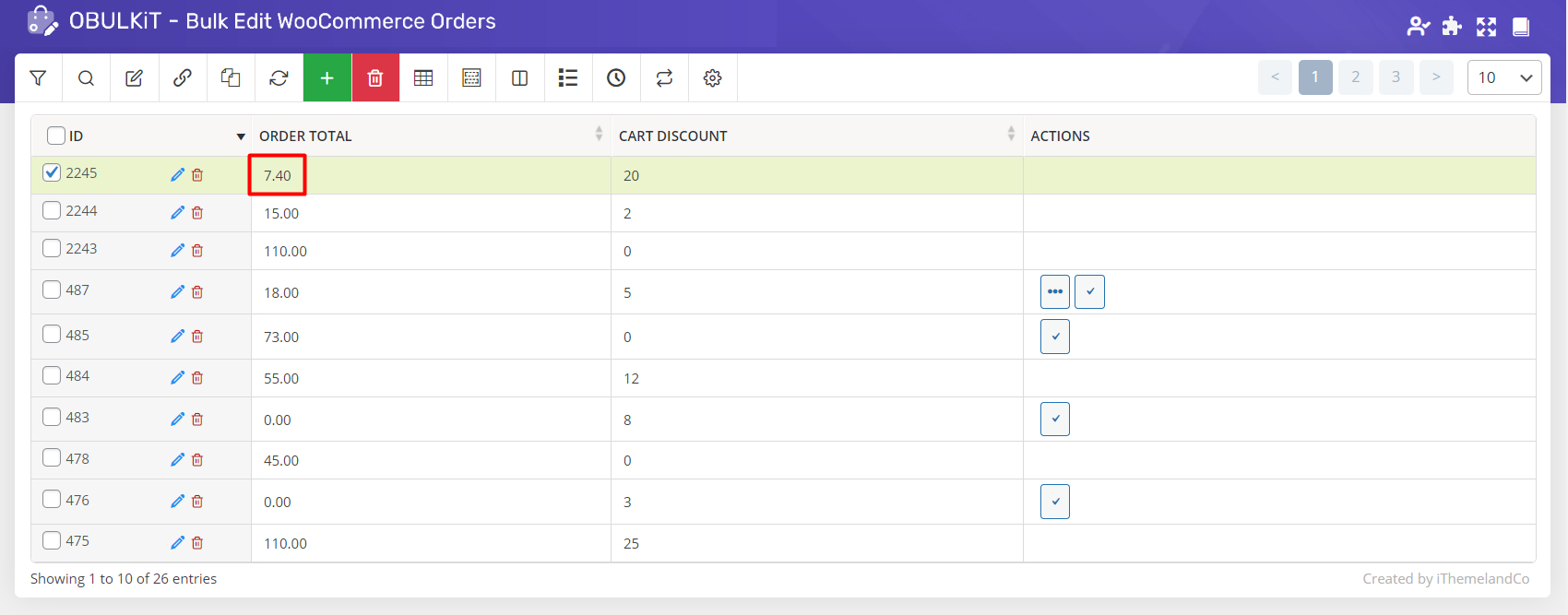Click the fullscreen expand icon in header

pyautogui.click(x=1486, y=27)
